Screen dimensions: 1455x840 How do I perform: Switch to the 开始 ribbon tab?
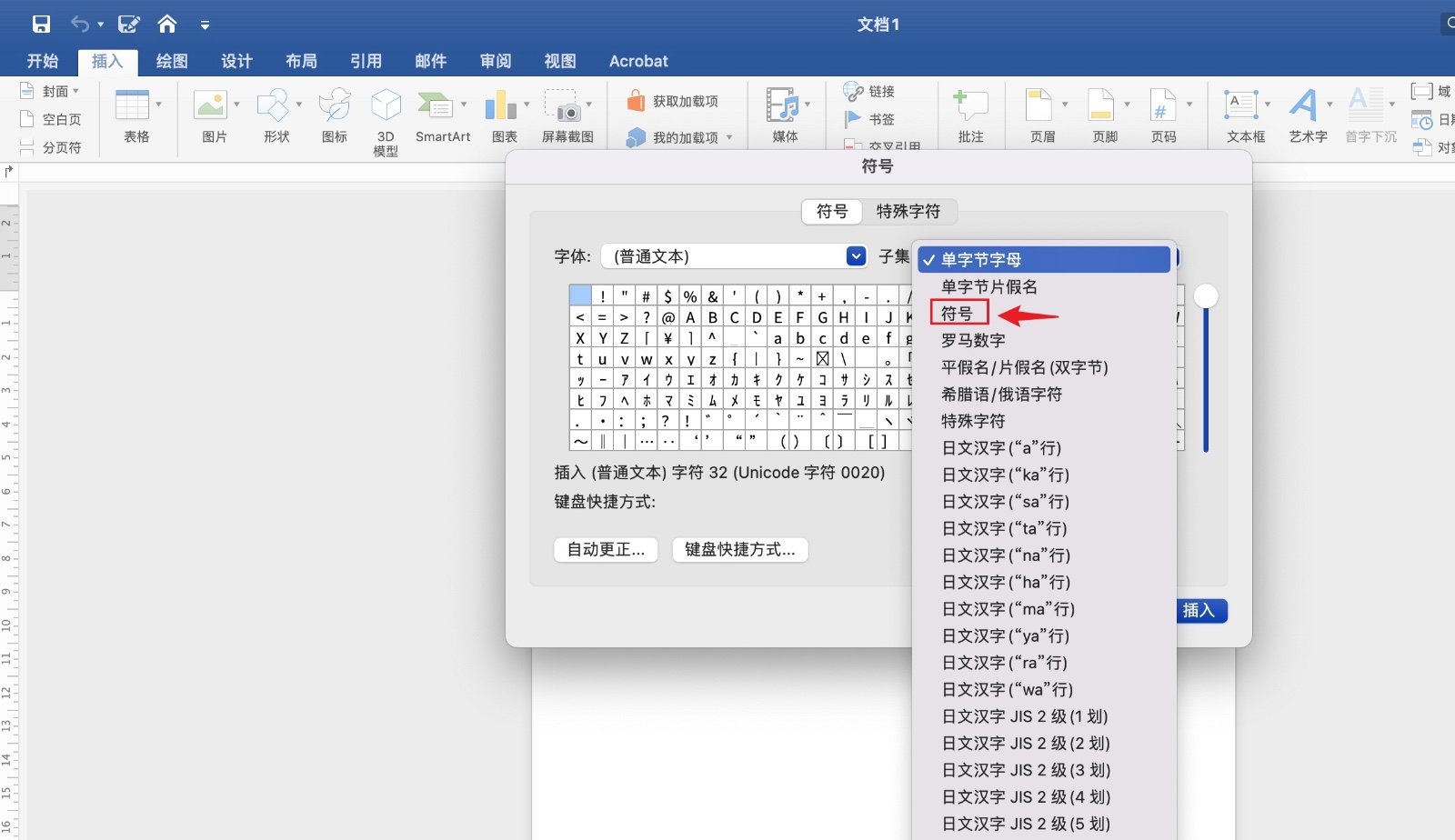point(42,61)
